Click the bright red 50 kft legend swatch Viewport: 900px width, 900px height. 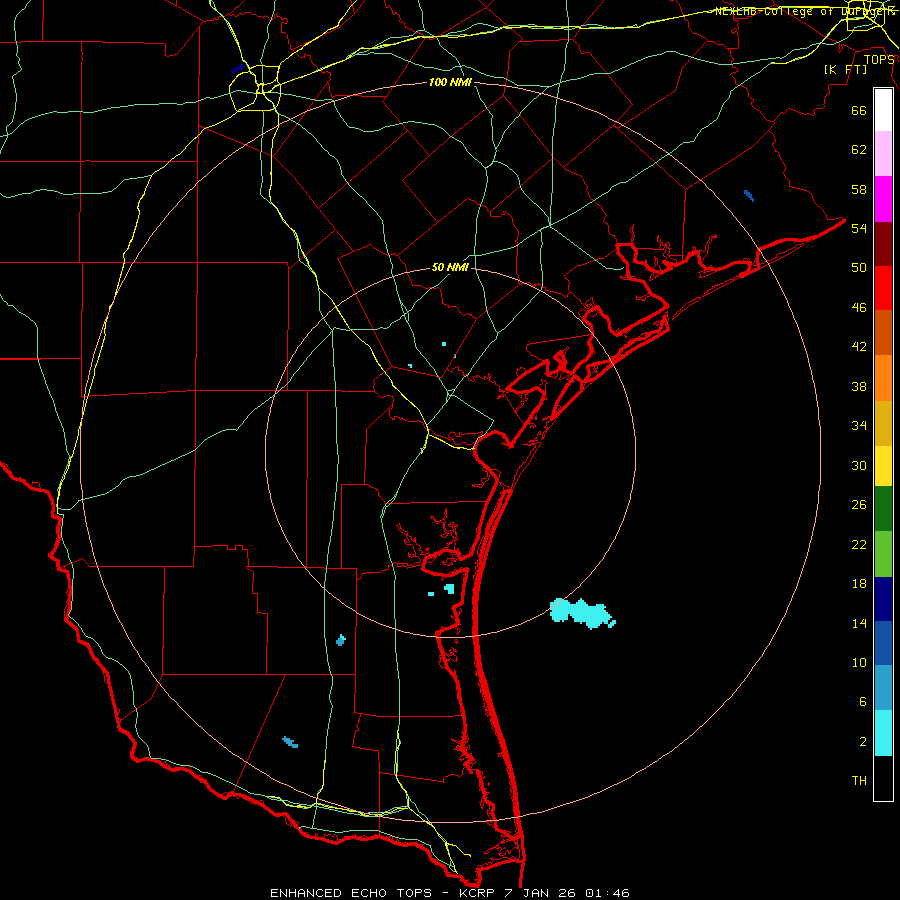tap(883, 288)
